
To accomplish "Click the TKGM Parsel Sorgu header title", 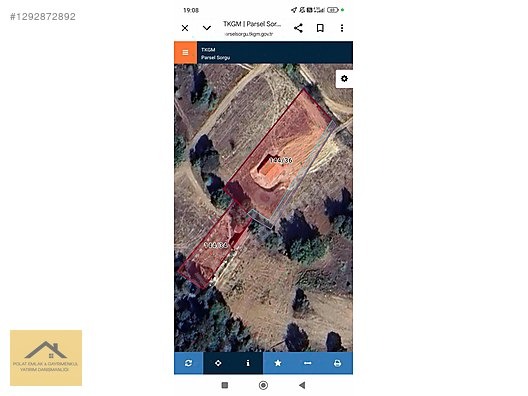I will (216, 54).
